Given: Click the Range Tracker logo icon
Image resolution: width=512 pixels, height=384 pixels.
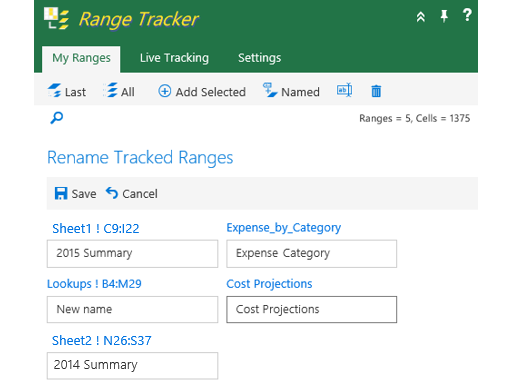Looking at the screenshot, I should [x=57, y=19].
